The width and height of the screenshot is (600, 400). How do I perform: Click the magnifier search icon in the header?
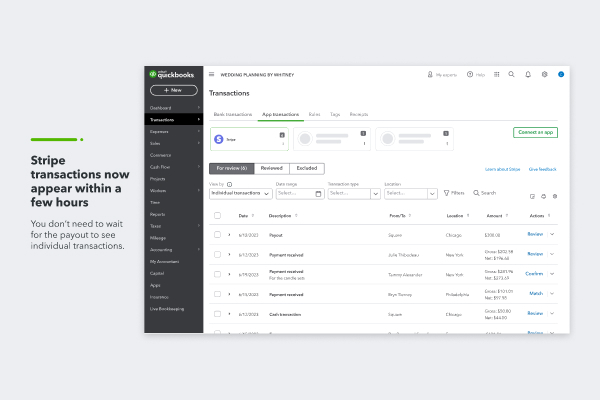pos(511,74)
